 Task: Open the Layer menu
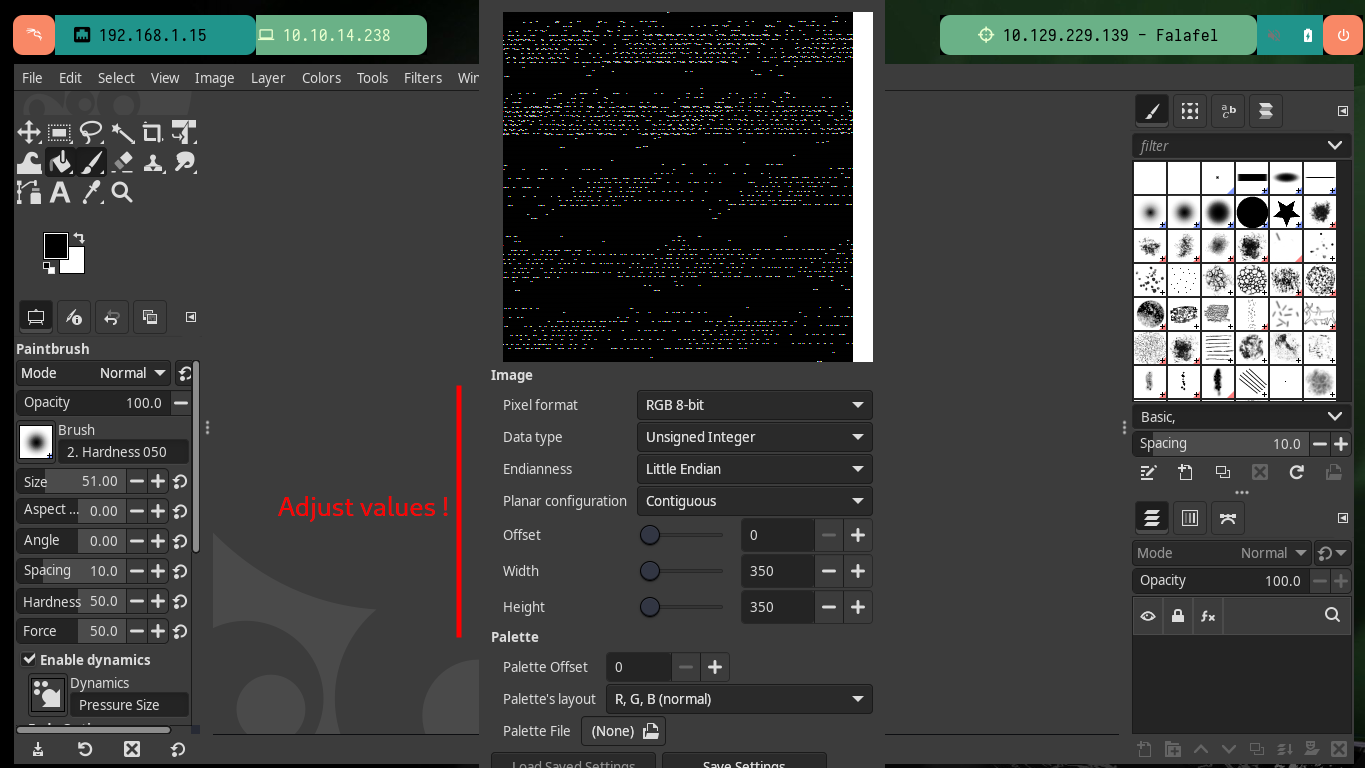click(268, 78)
